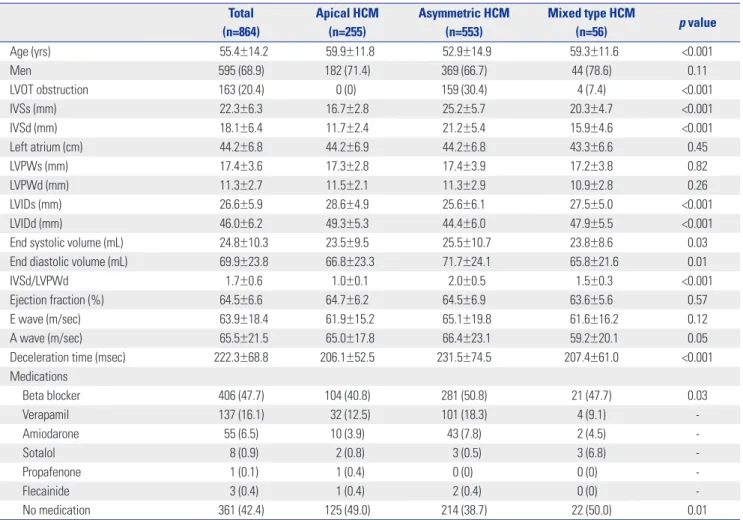Click the LVIDs mixed type value 27.5±5.0

[591, 204]
